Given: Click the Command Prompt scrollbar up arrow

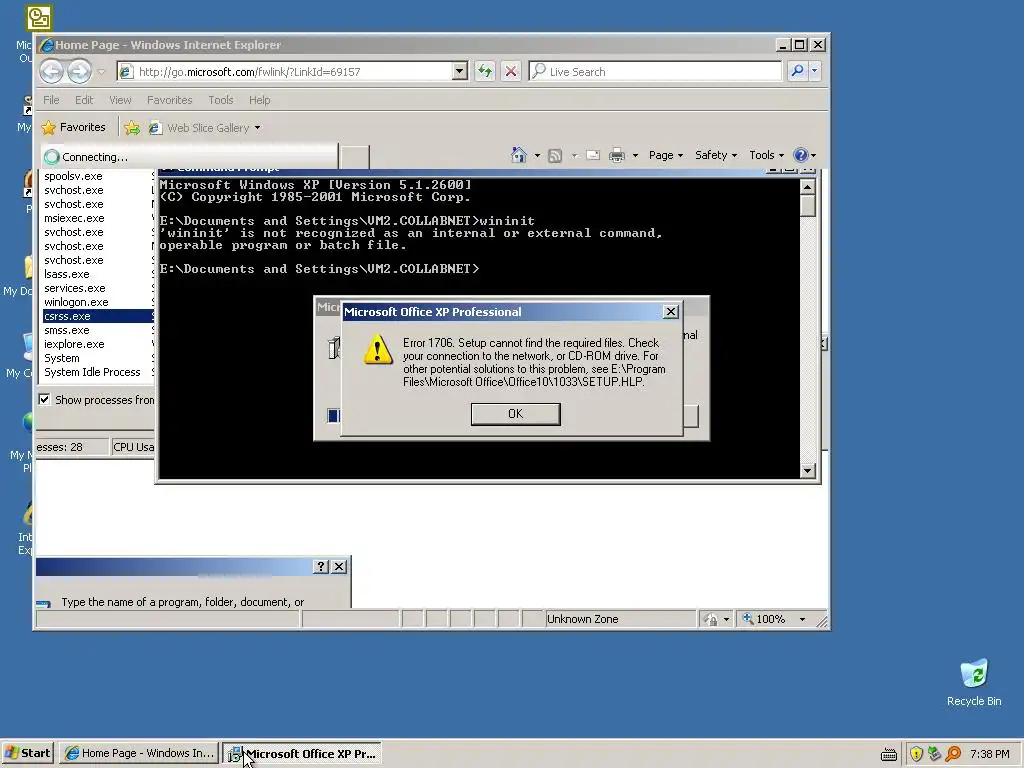Looking at the screenshot, I should click(807, 187).
